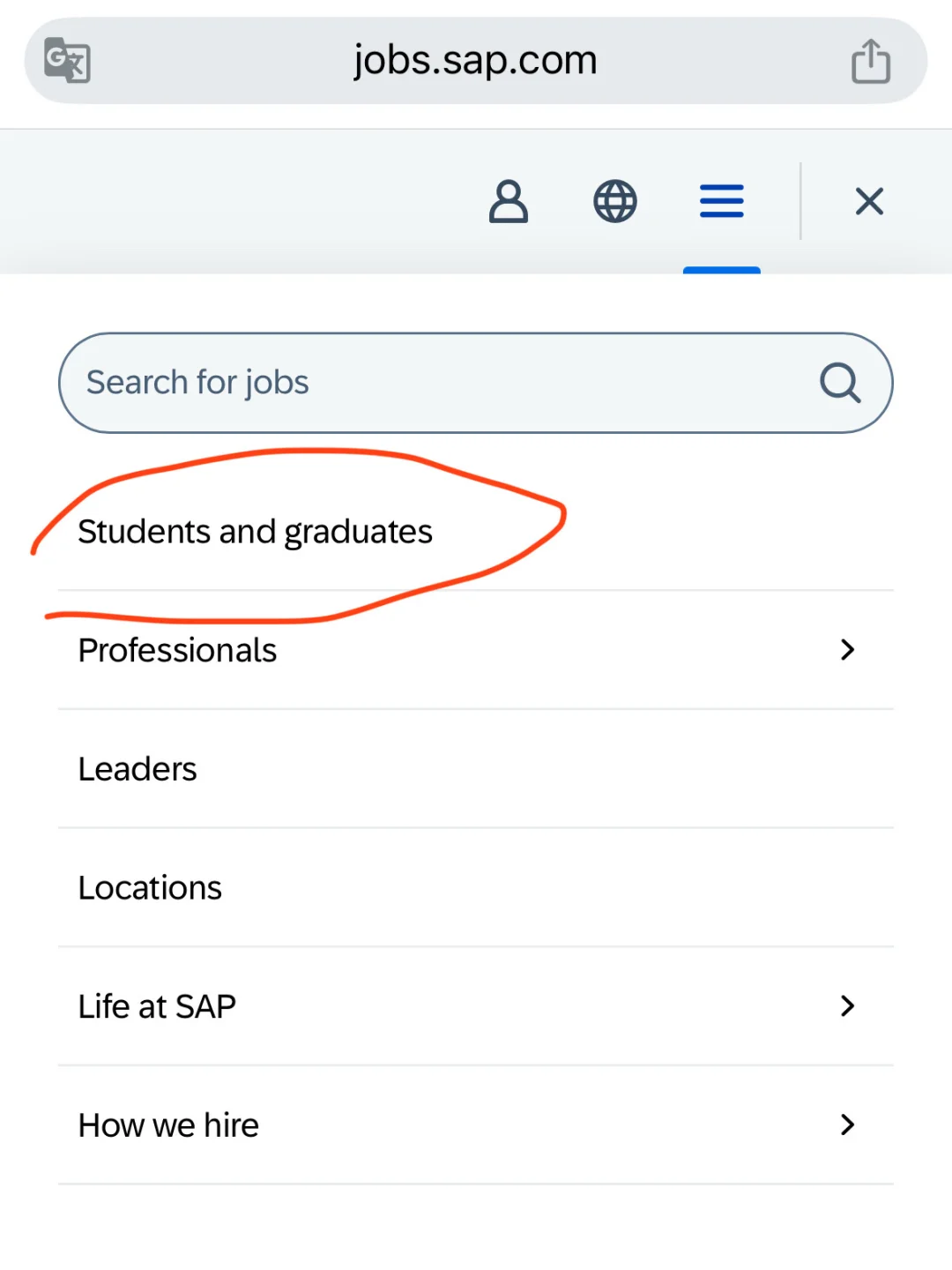Click blue active indicator below menu icon
The width and height of the screenshot is (952, 1270).
(722, 270)
